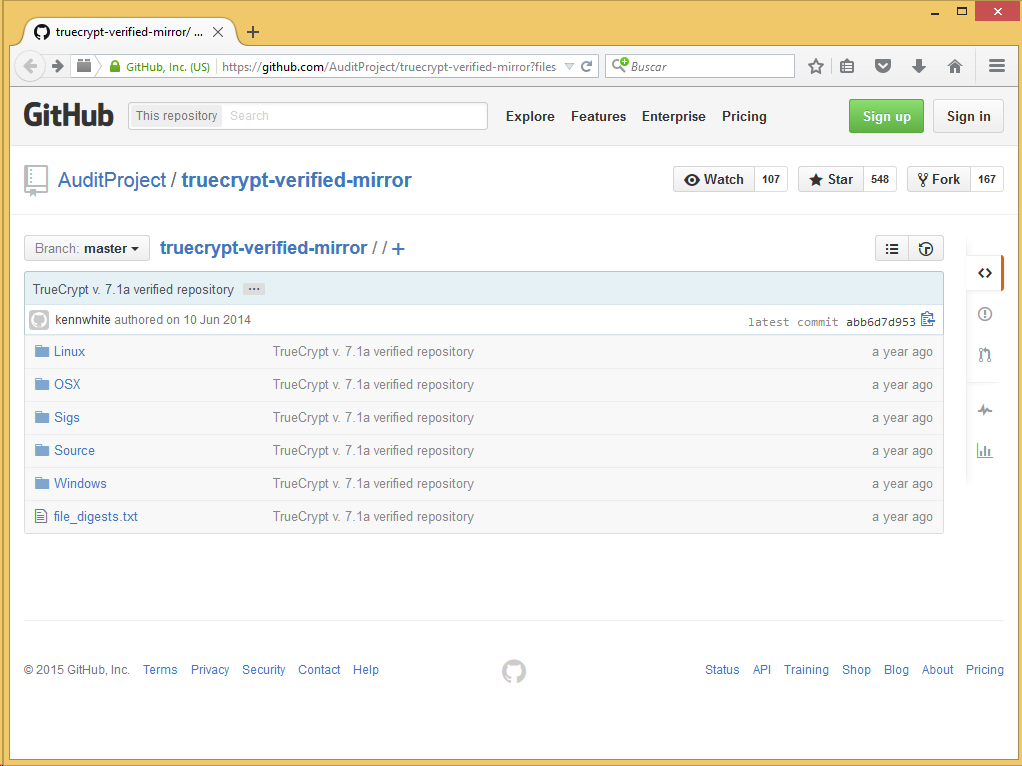Open the Code tab icon in sidebar
This screenshot has height=766, width=1022.
pos(985,273)
